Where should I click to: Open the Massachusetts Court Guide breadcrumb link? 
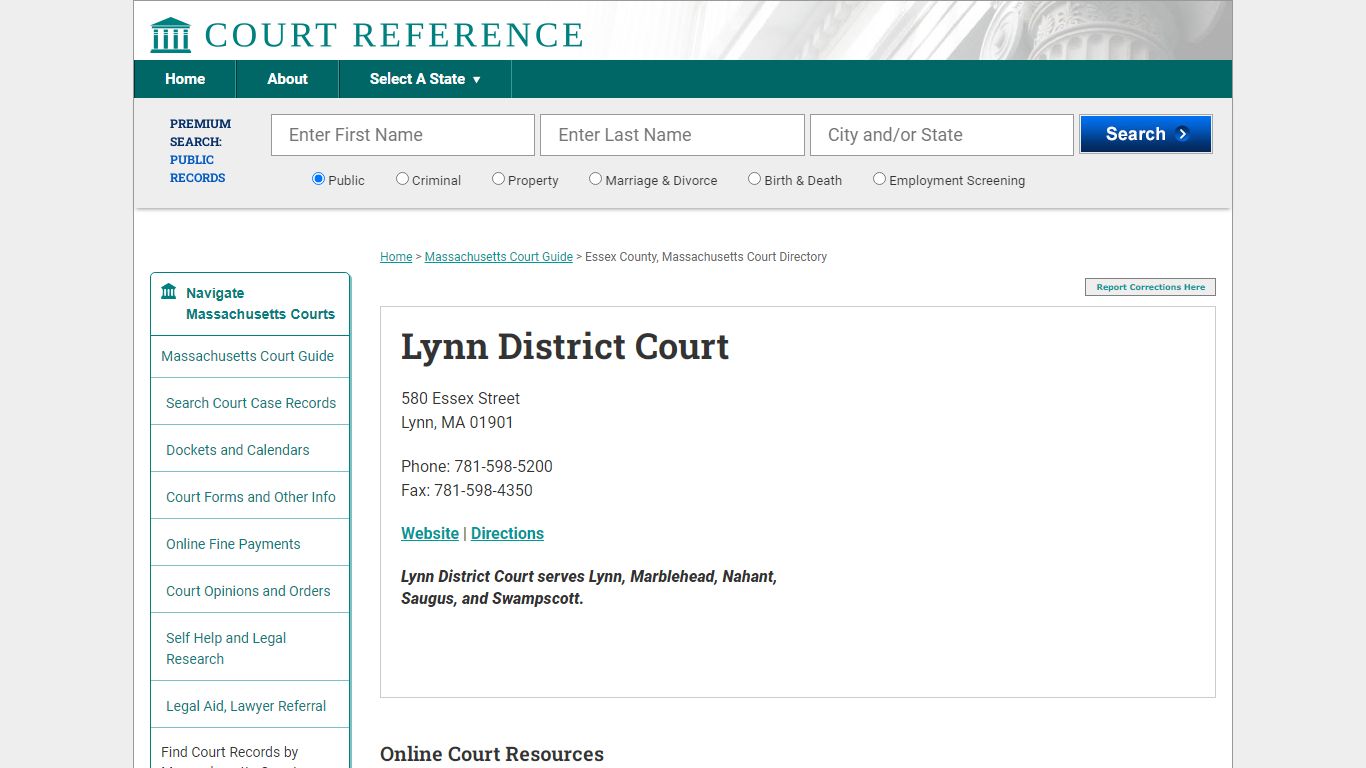point(498,257)
